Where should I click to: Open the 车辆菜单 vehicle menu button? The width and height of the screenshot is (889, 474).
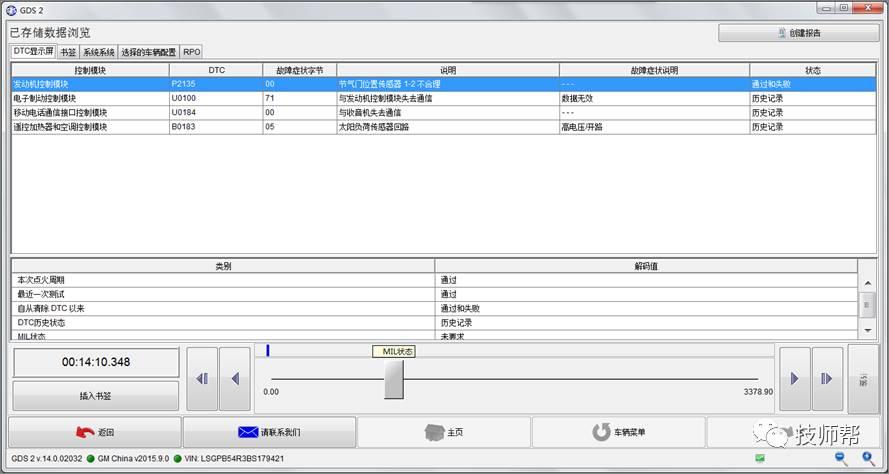[619, 432]
